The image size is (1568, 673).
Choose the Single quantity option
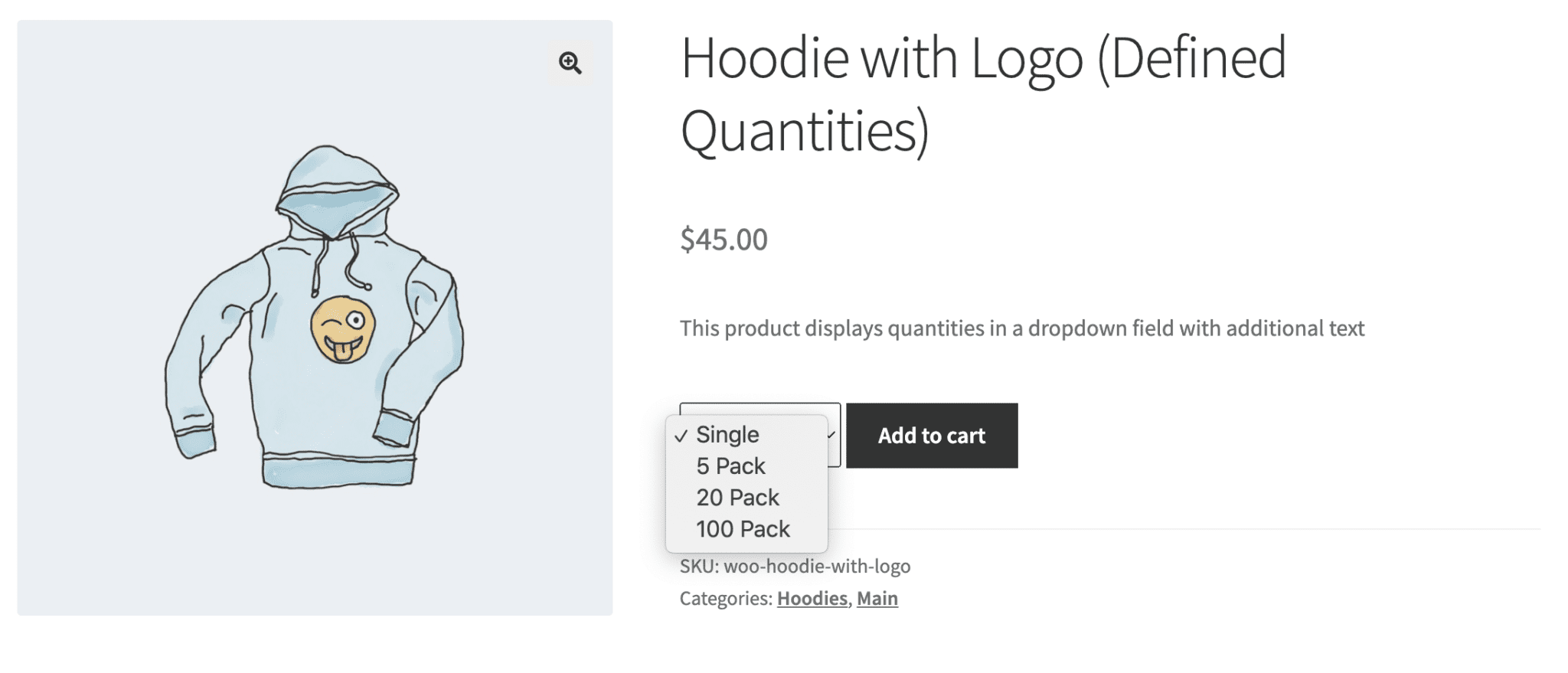[x=727, y=435]
